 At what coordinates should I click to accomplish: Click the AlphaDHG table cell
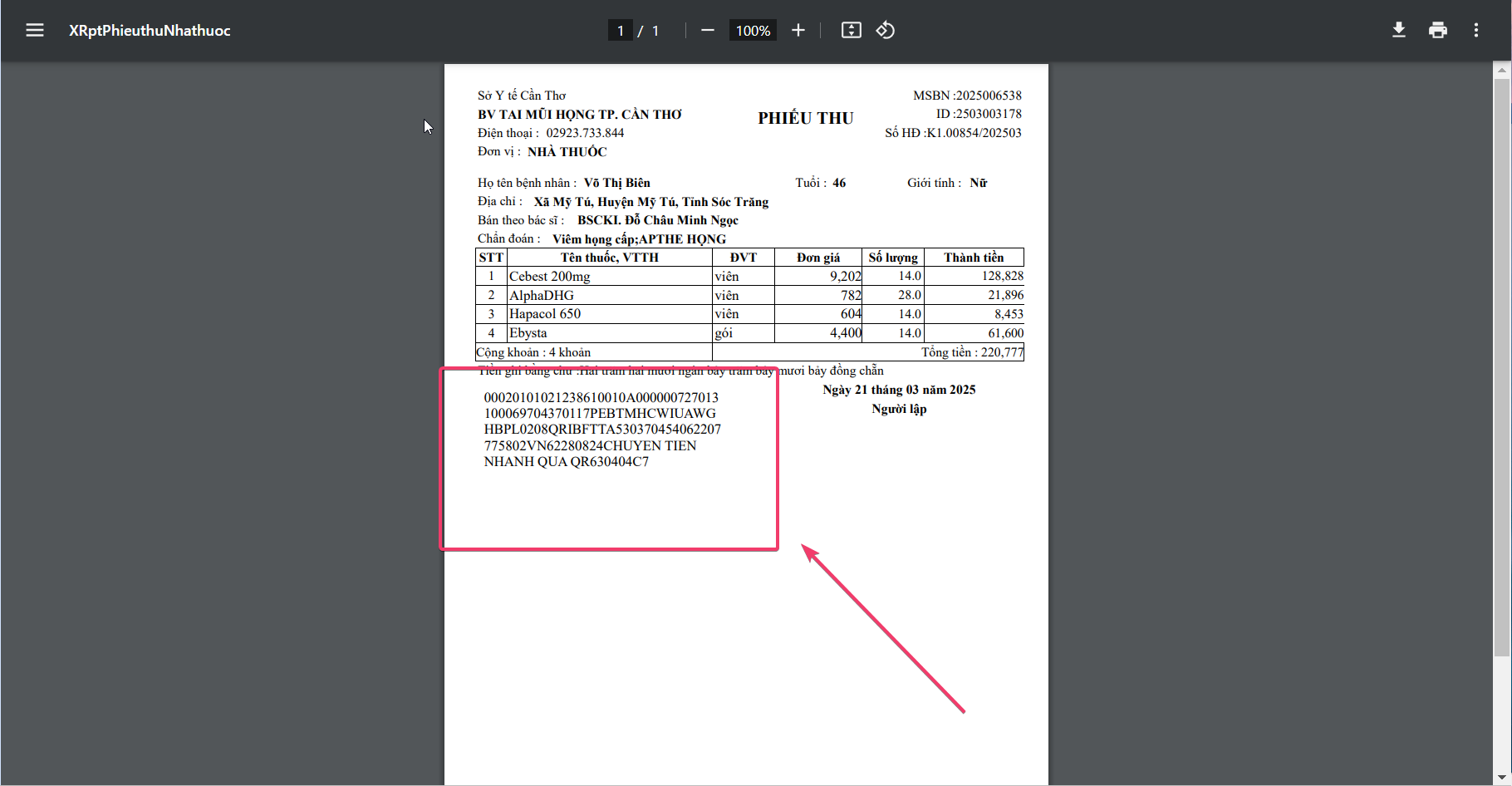610,295
